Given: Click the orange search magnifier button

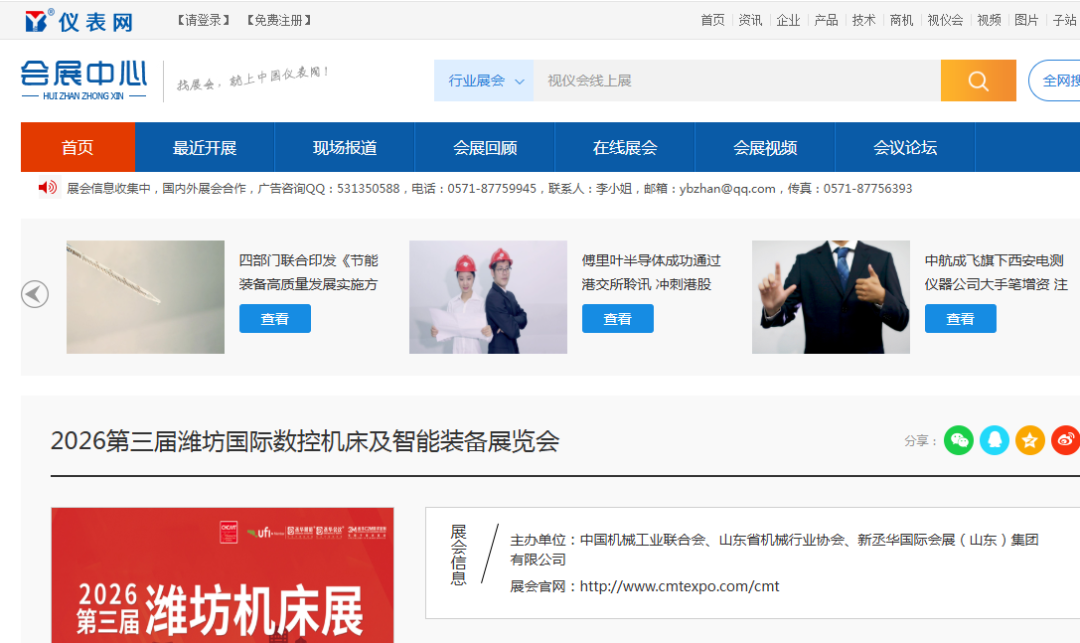Looking at the screenshot, I should click(x=978, y=81).
